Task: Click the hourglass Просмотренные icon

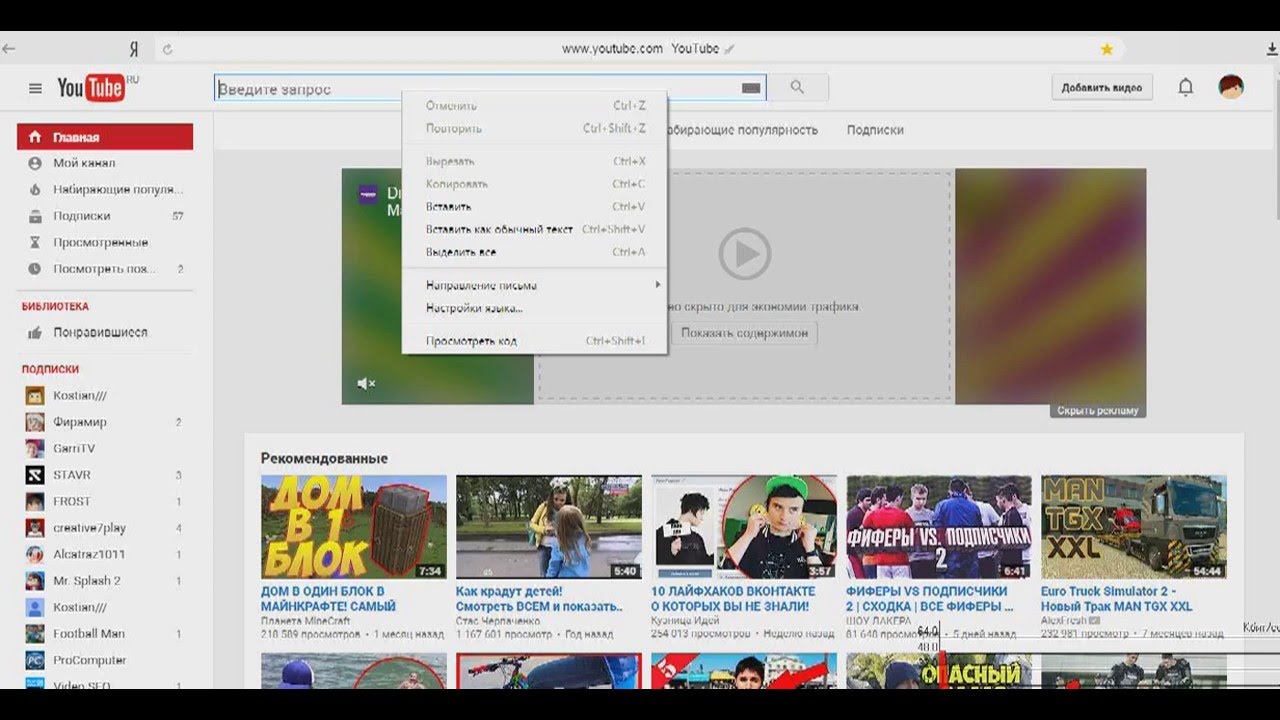Action: tap(35, 242)
